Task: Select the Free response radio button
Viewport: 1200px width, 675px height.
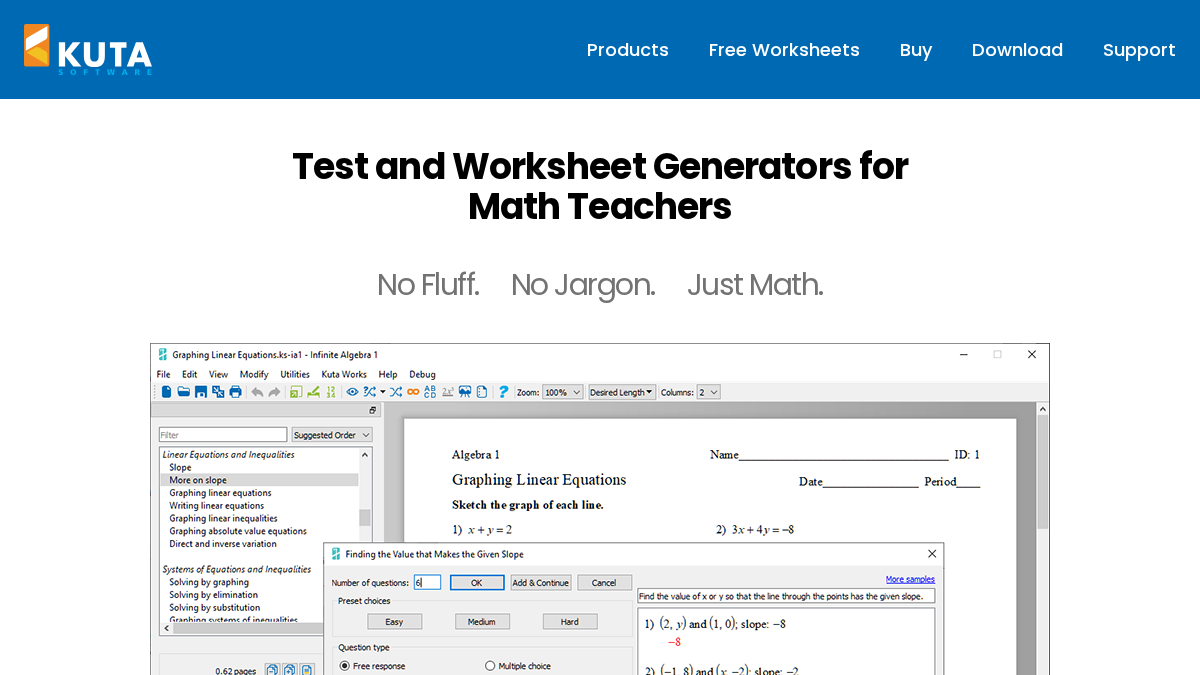Action: 345,666
